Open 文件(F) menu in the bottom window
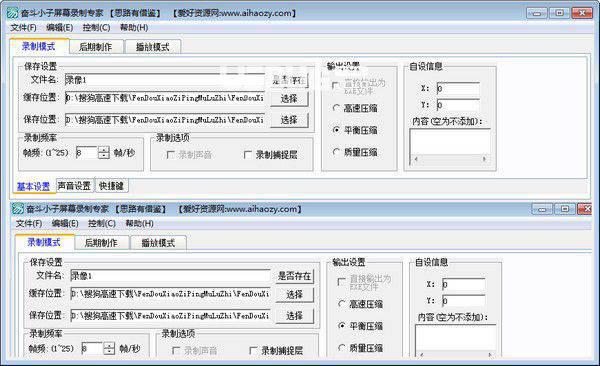The height and width of the screenshot is (366, 600). (29, 224)
